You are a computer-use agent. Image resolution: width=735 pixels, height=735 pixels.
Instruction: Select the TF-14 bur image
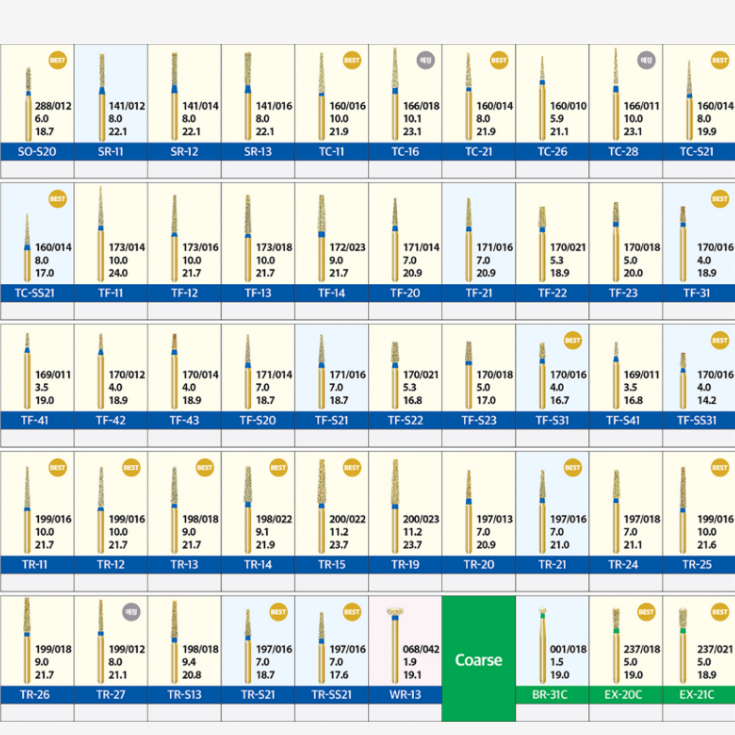322,238
